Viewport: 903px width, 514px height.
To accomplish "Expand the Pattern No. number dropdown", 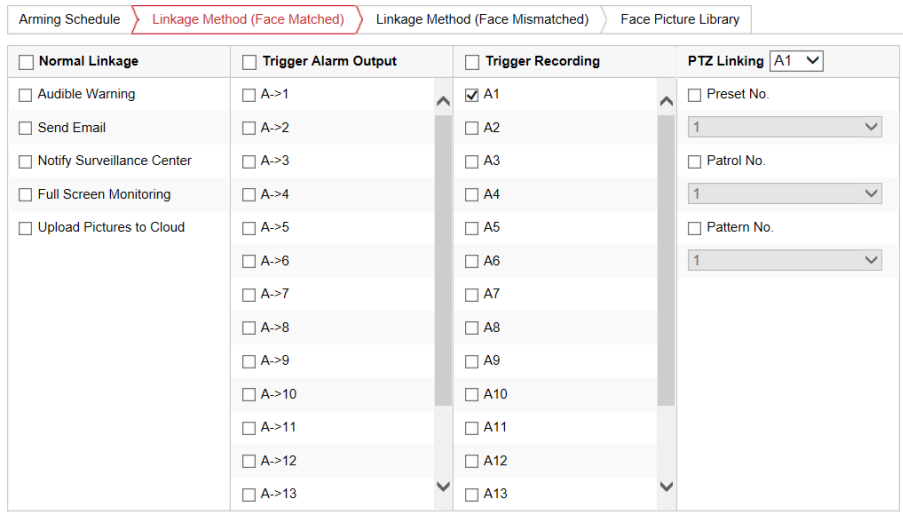I will 785,260.
